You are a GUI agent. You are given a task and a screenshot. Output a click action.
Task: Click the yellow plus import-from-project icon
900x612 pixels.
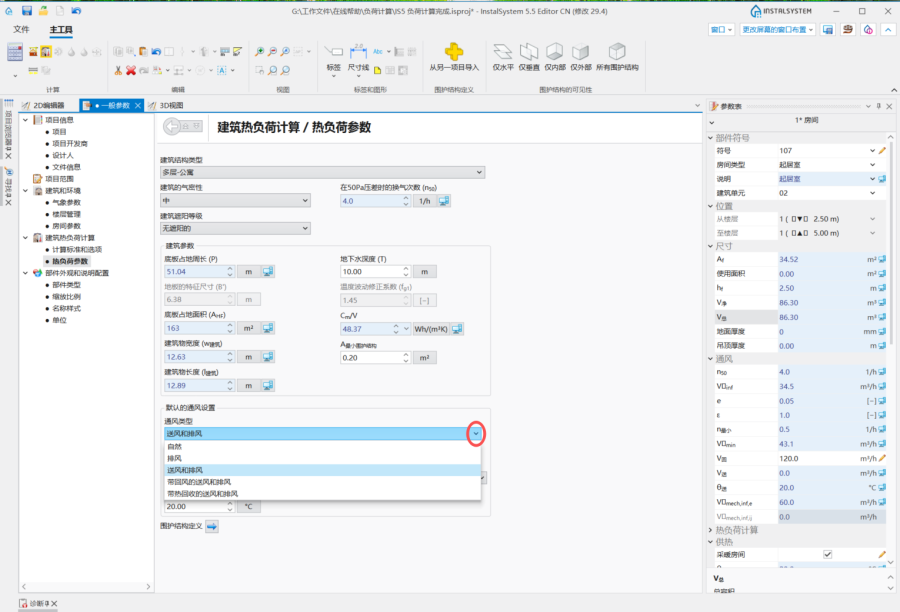454,52
